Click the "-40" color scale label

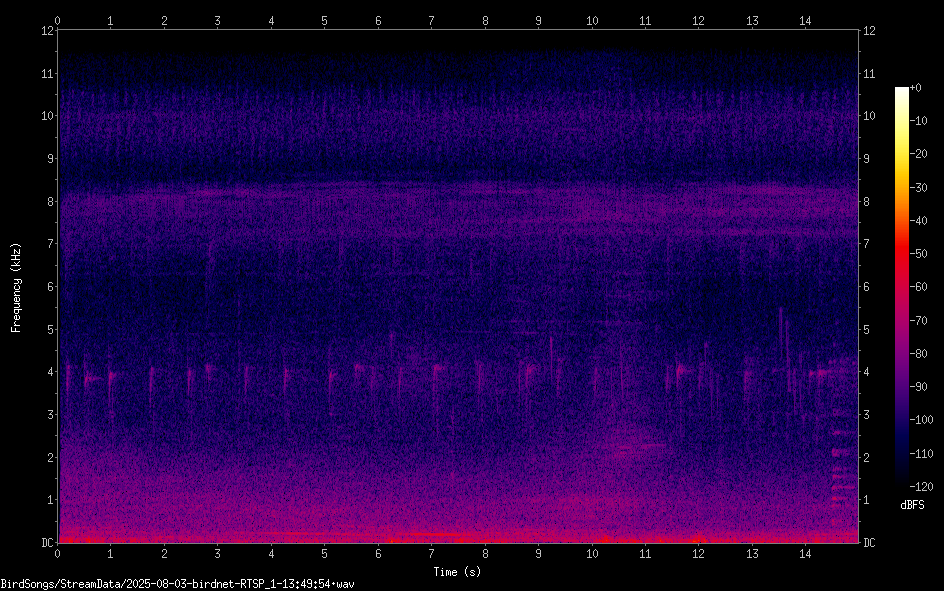[x=919, y=221]
